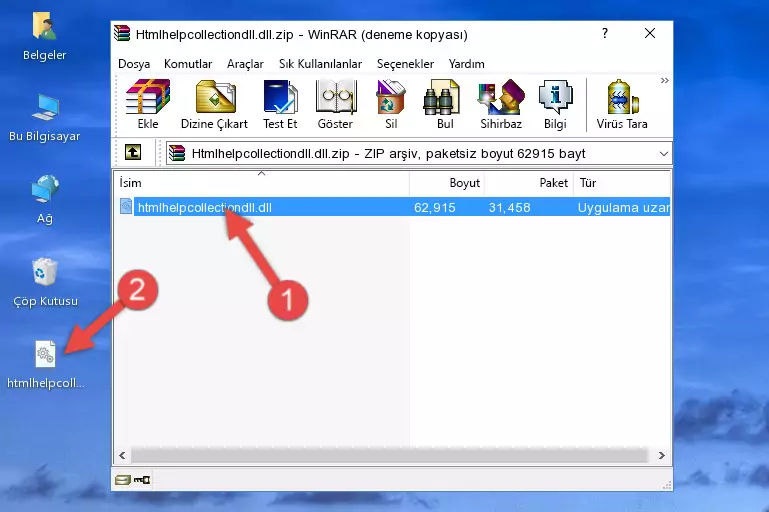The image size is (769, 512).
Task: Click the 31,458 packed size value
Action: (509, 207)
